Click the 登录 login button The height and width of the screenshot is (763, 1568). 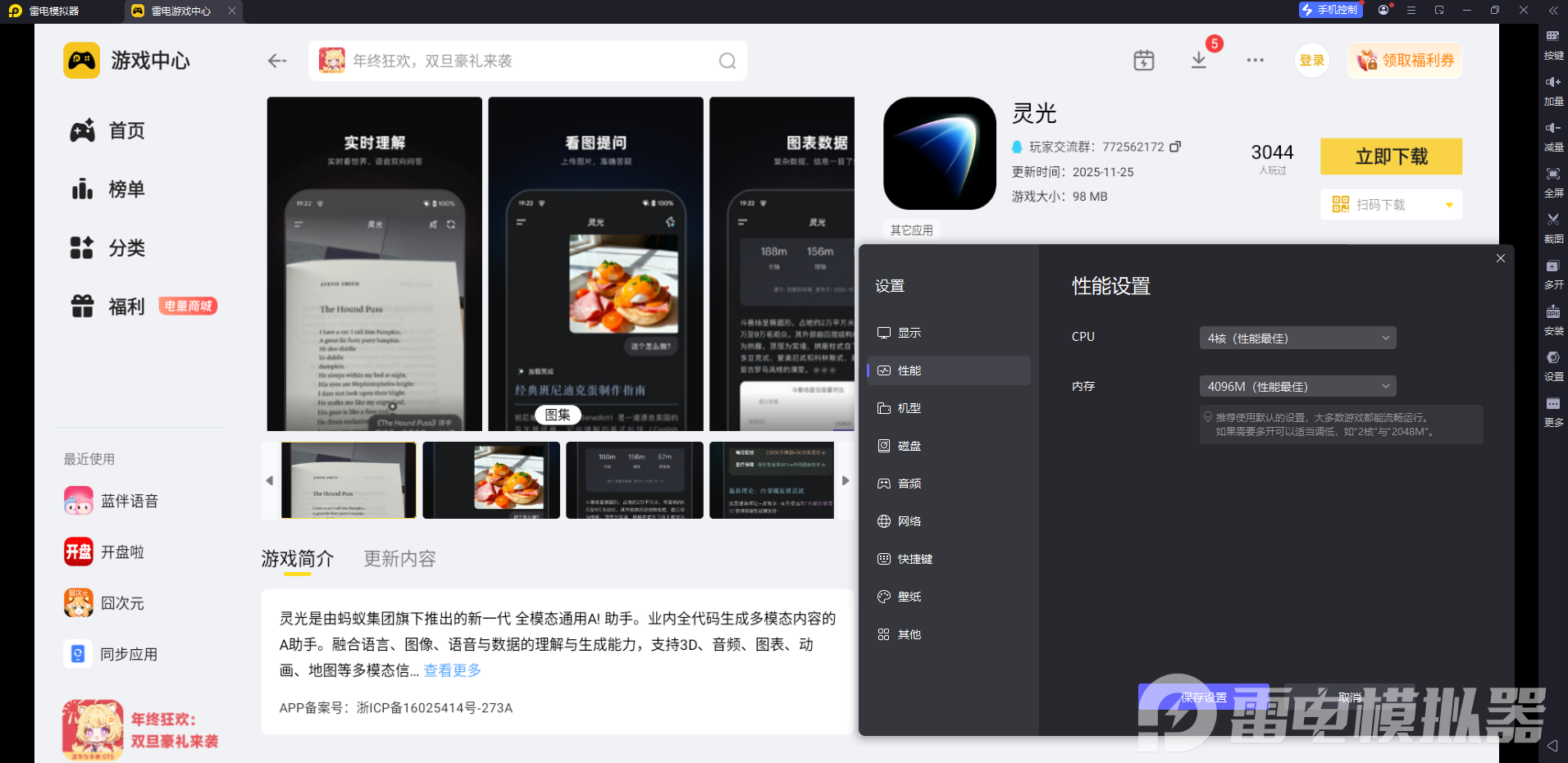coord(1312,61)
